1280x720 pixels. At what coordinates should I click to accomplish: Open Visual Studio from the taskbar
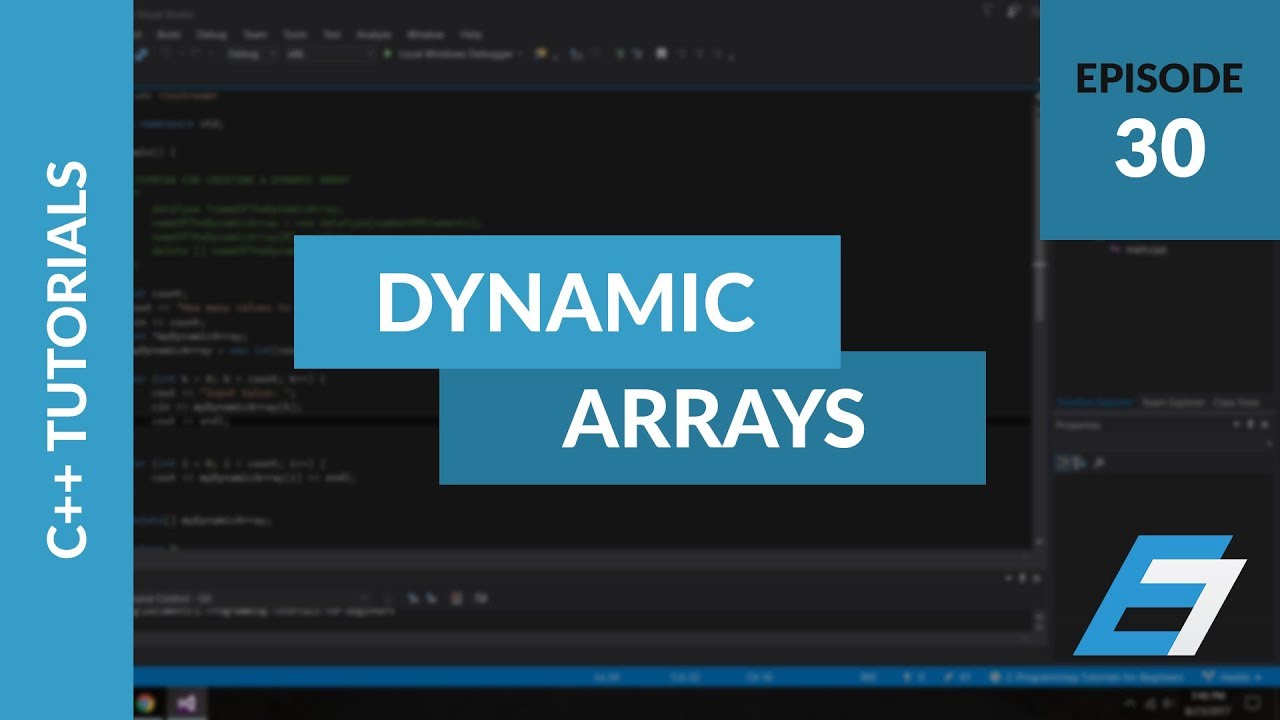coord(186,703)
